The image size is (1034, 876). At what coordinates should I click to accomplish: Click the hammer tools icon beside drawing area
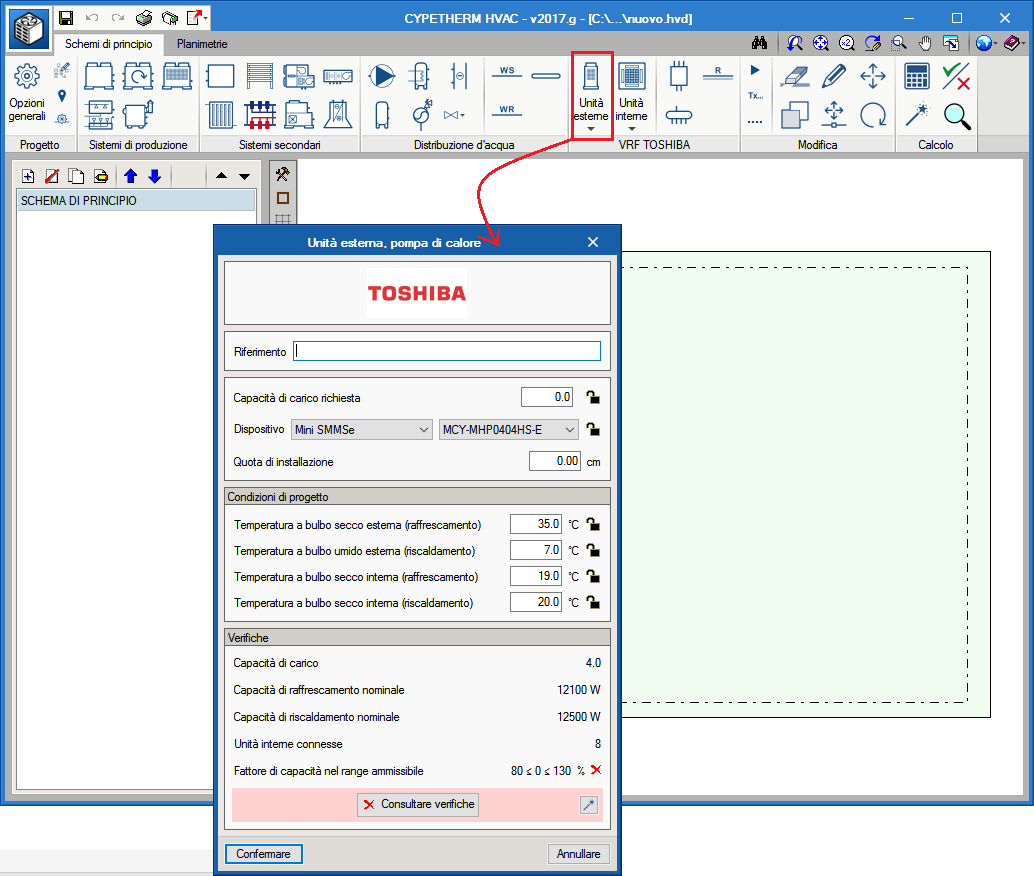[283, 174]
